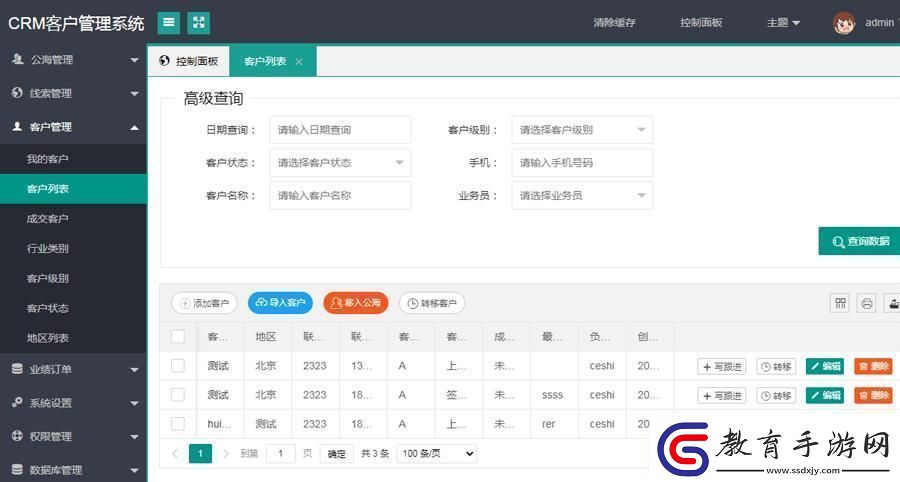The height and width of the screenshot is (482, 900).
Task: Open 客户状态 sidebar item
Action: click(x=73, y=308)
